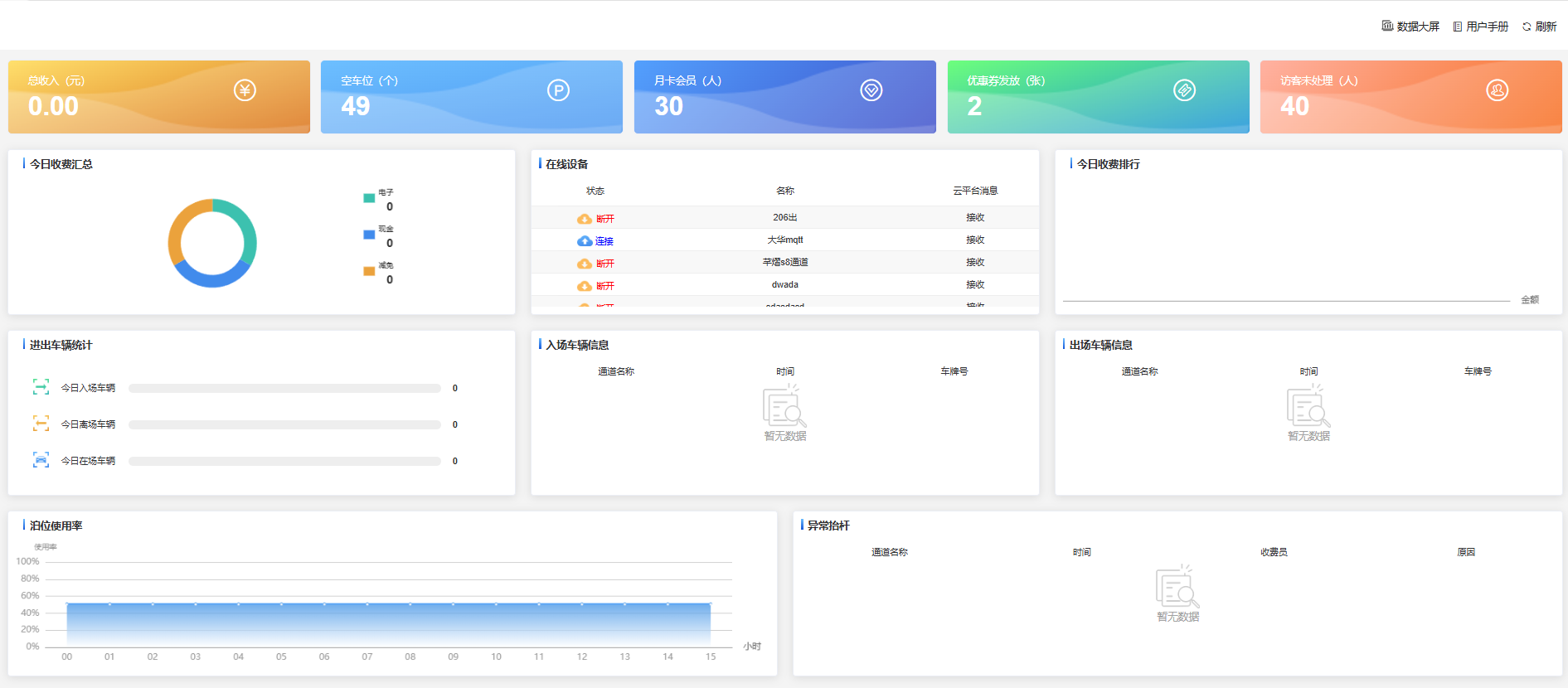
Task: Toggle the 减免 legend swatch
Action: (x=369, y=271)
